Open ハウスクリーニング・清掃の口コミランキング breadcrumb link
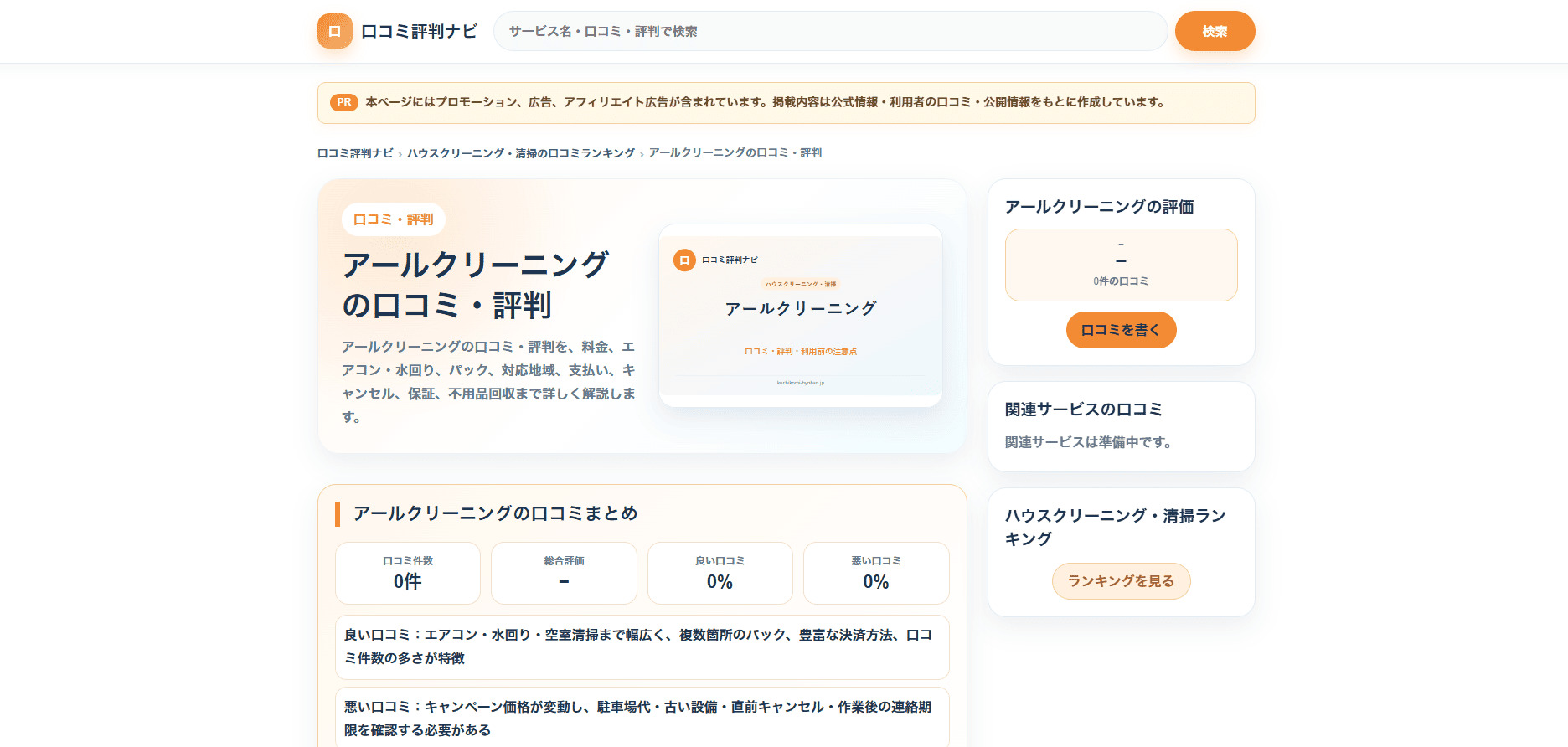 point(521,153)
